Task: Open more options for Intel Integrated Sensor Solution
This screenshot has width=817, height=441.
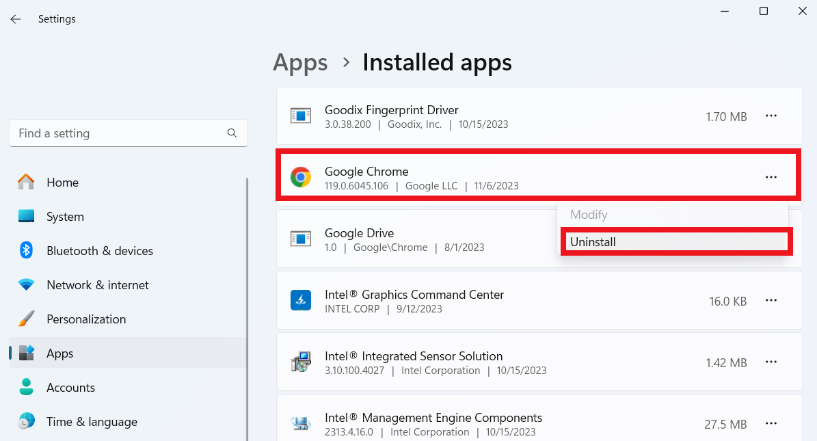Action: pos(771,362)
